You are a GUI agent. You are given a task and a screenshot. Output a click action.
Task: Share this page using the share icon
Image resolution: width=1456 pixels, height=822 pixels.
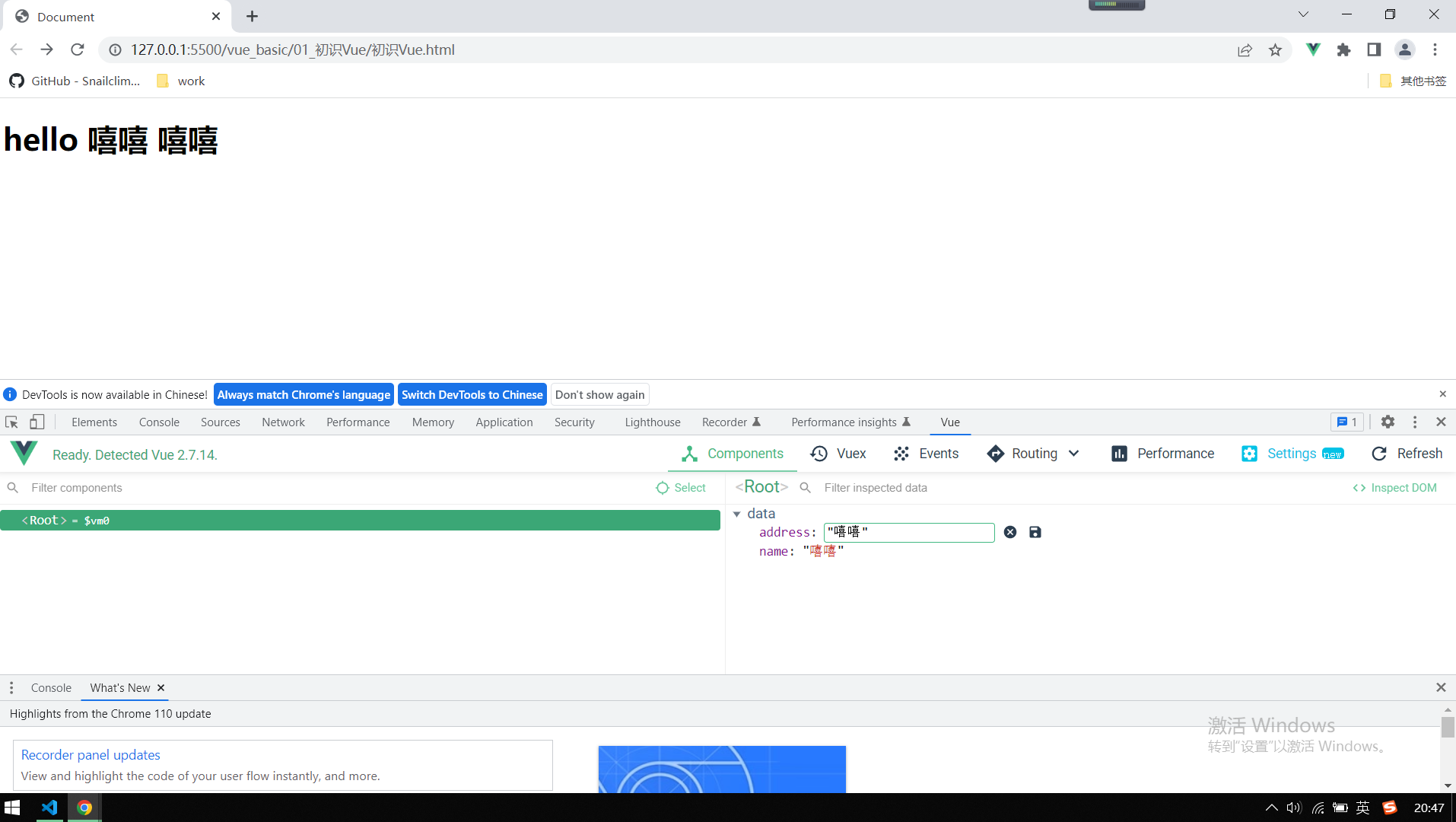click(x=1245, y=50)
